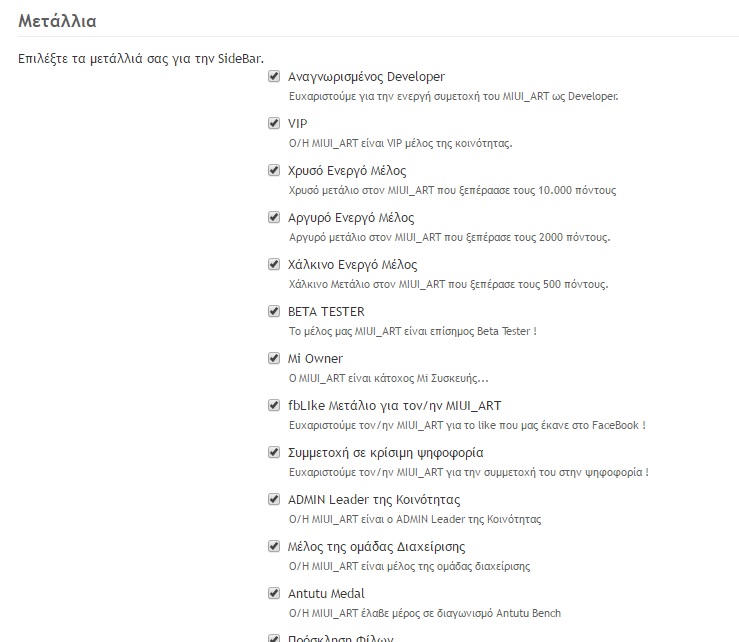The image size is (739, 642).
Task: Click the fbLike Μετάλλιο label text
Action: [394, 406]
